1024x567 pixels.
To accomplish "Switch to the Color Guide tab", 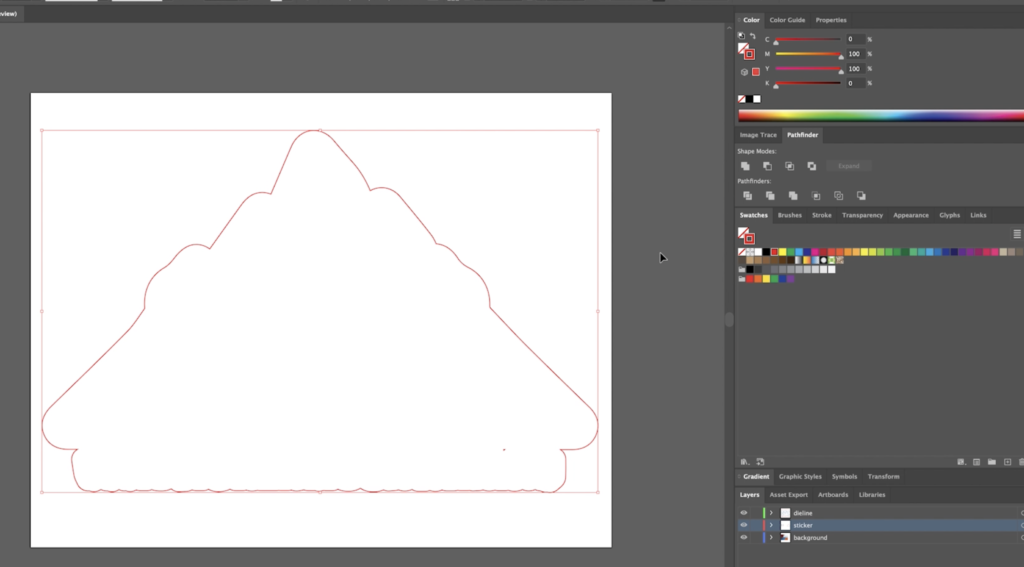I will (787, 20).
